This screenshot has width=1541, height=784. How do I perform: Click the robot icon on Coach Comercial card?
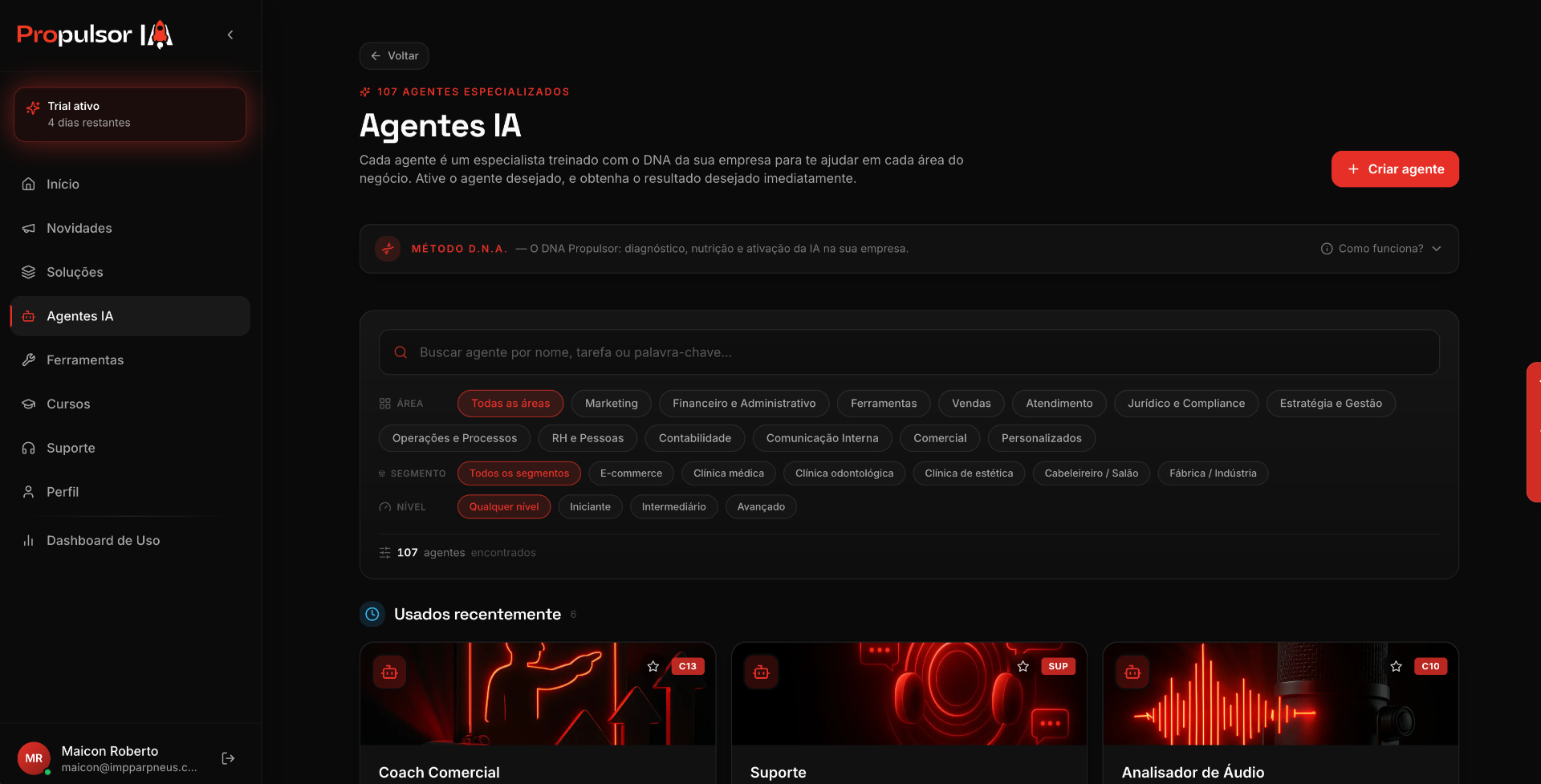pos(390,672)
